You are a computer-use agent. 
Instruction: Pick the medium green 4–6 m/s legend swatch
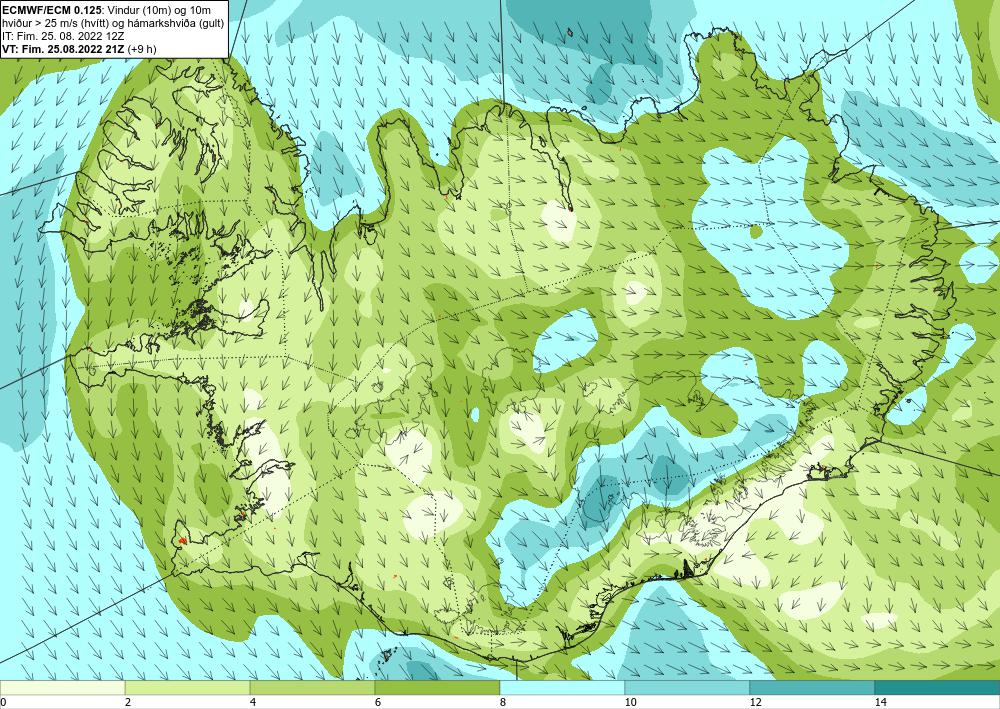point(312,687)
